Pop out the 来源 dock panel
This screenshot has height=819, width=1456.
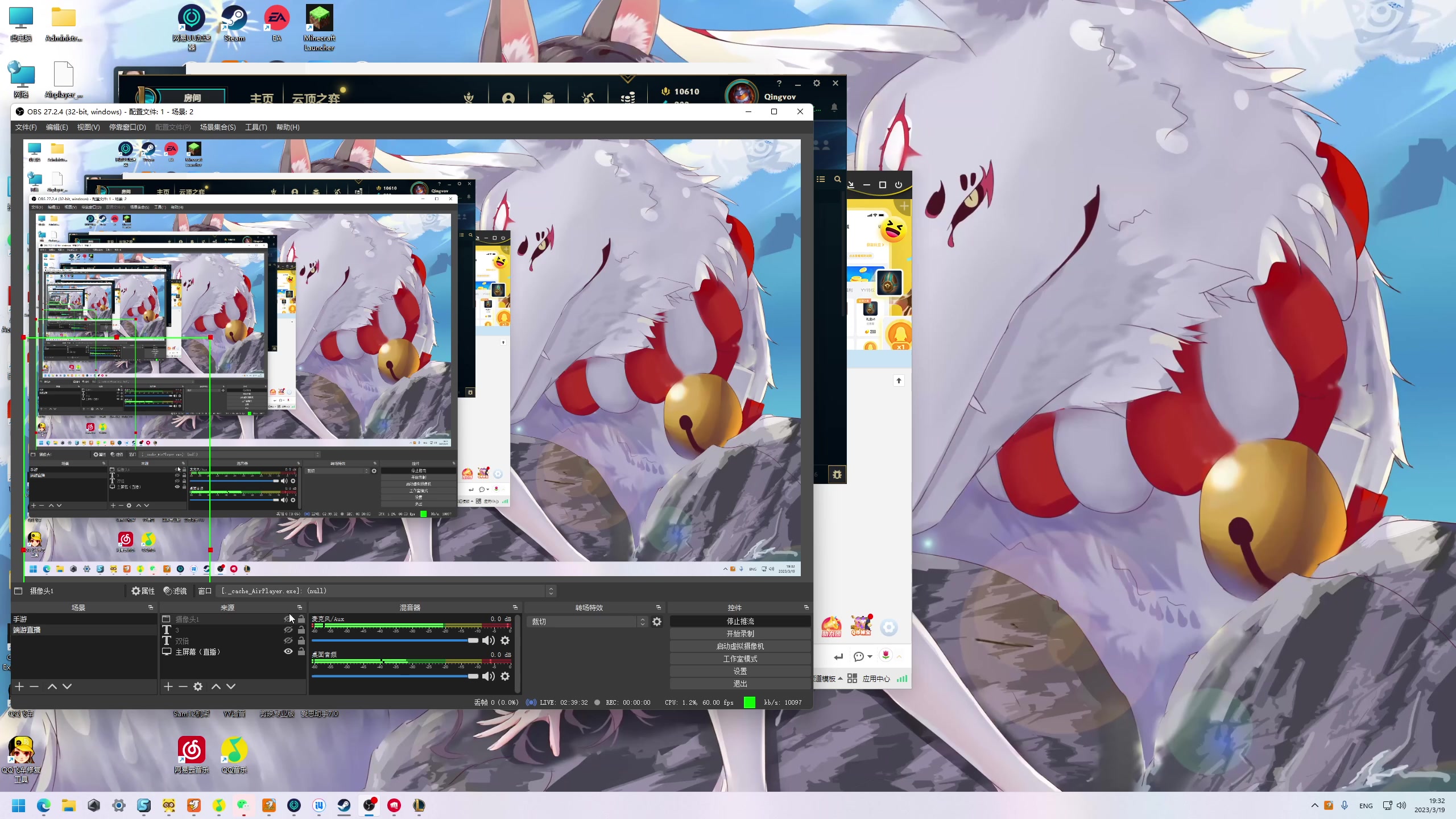pyautogui.click(x=300, y=607)
